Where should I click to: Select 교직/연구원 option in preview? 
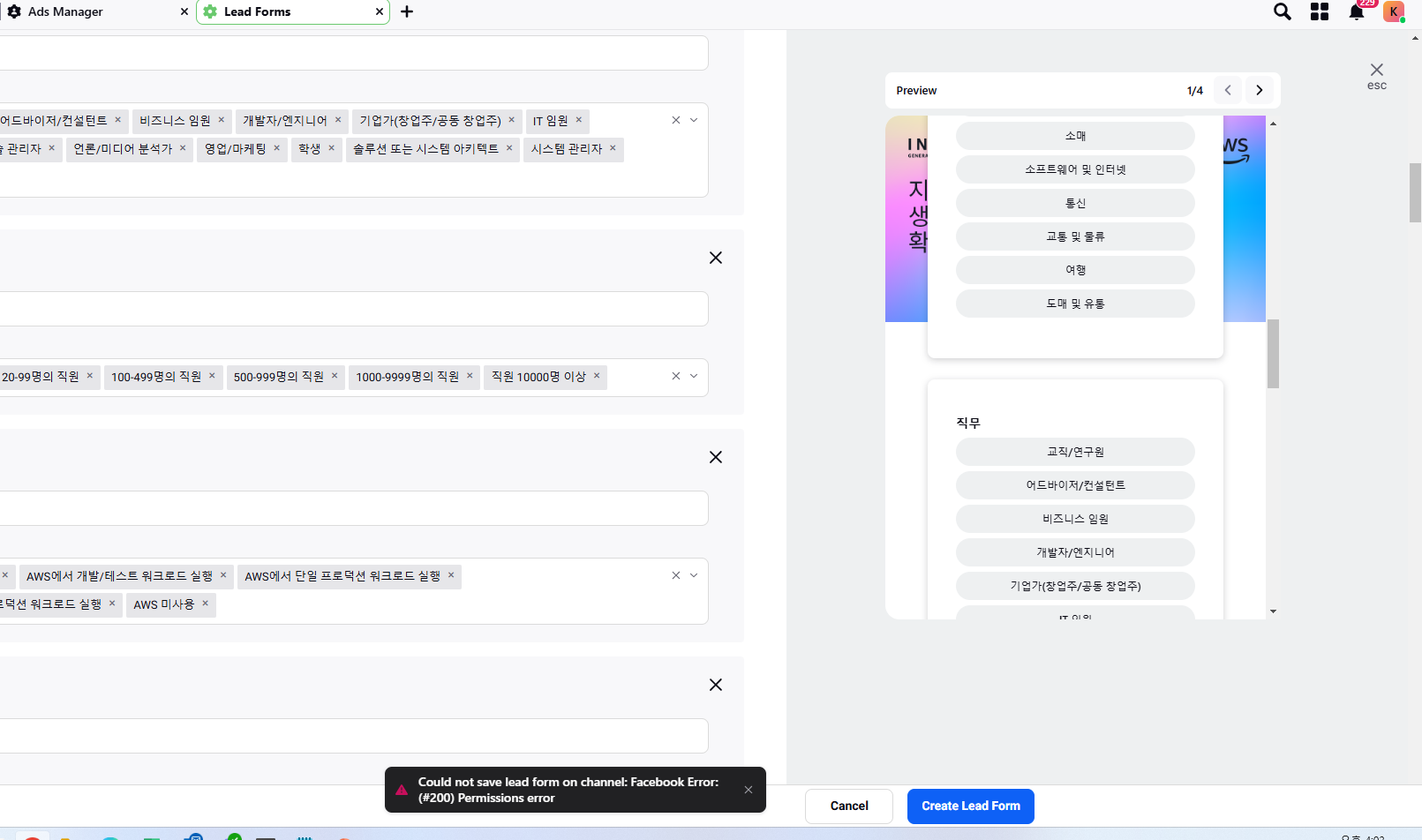pyautogui.click(x=1075, y=452)
